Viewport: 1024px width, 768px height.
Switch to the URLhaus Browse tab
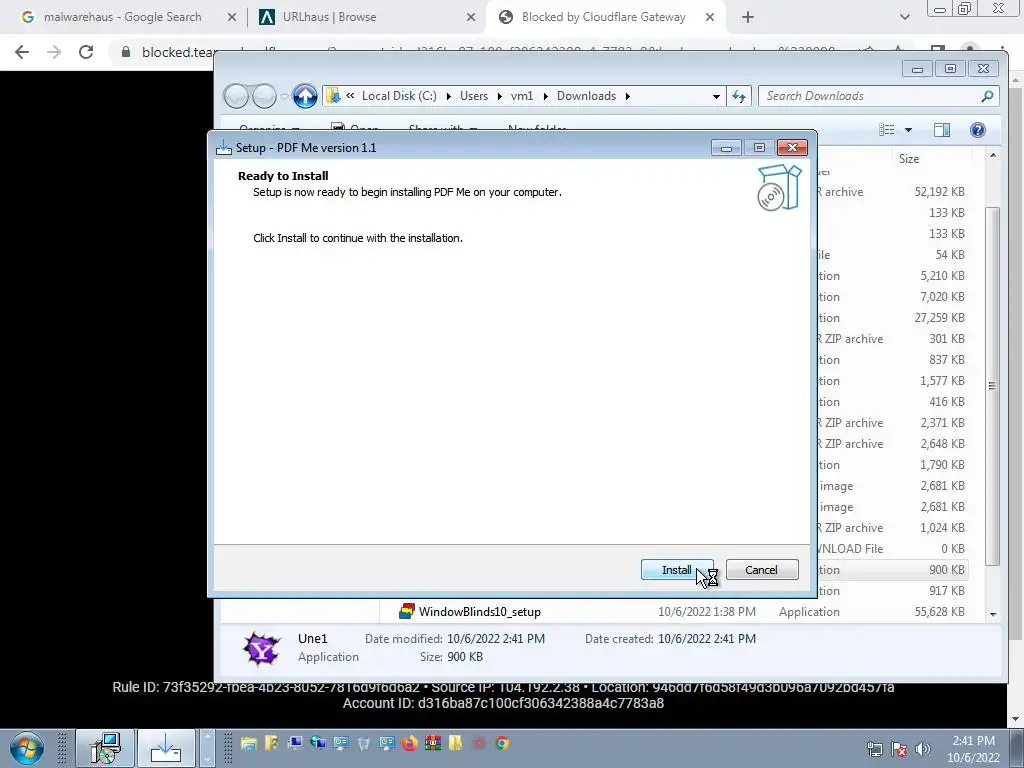(x=329, y=17)
